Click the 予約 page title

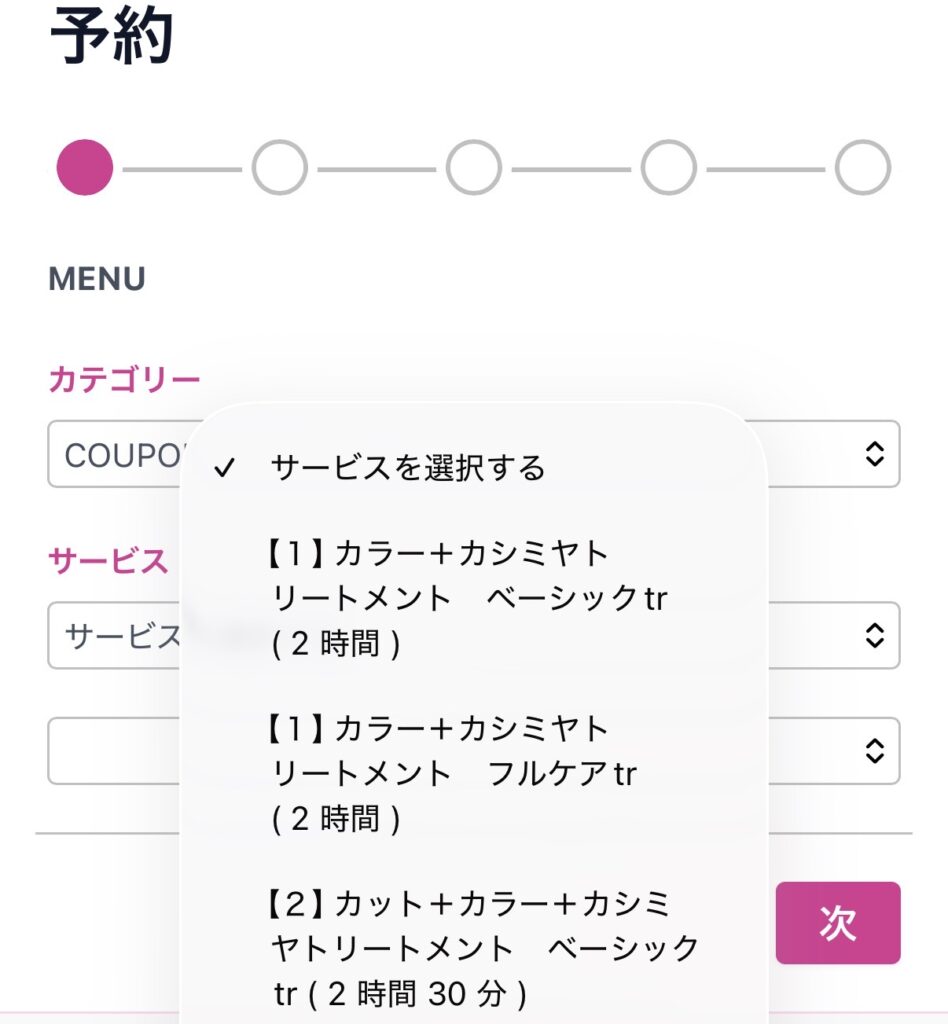point(111,37)
